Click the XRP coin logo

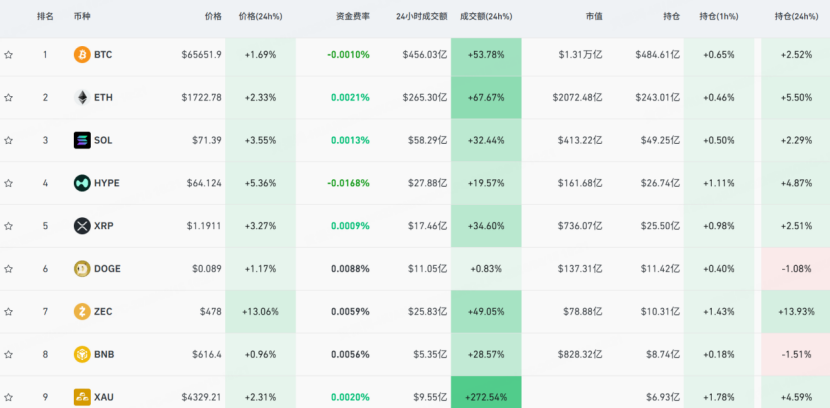coord(82,226)
